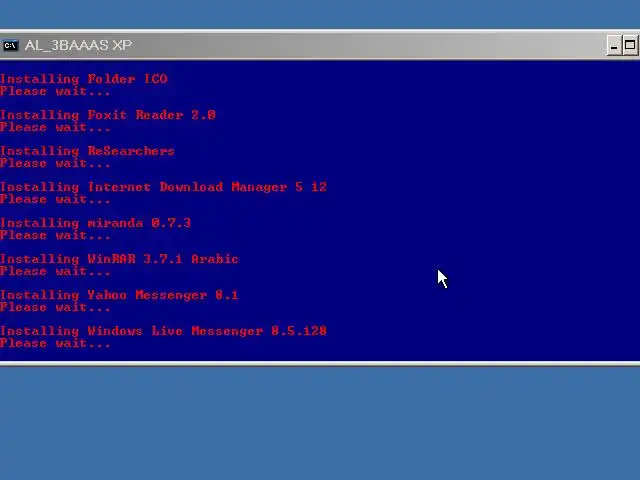
Task: Select the line 'Installing WinRAR 3.7.1 Arabic'
Action: [119, 259]
